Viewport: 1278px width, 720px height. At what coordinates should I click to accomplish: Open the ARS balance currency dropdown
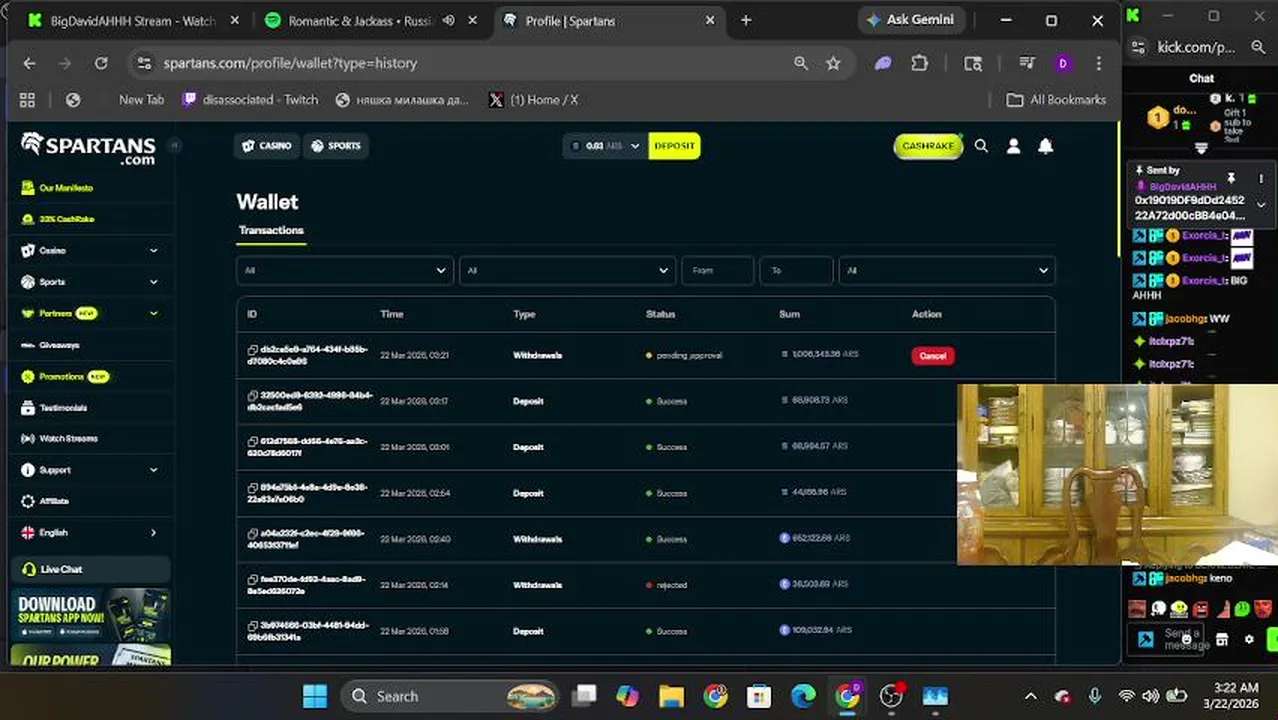[x=605, y=146]
